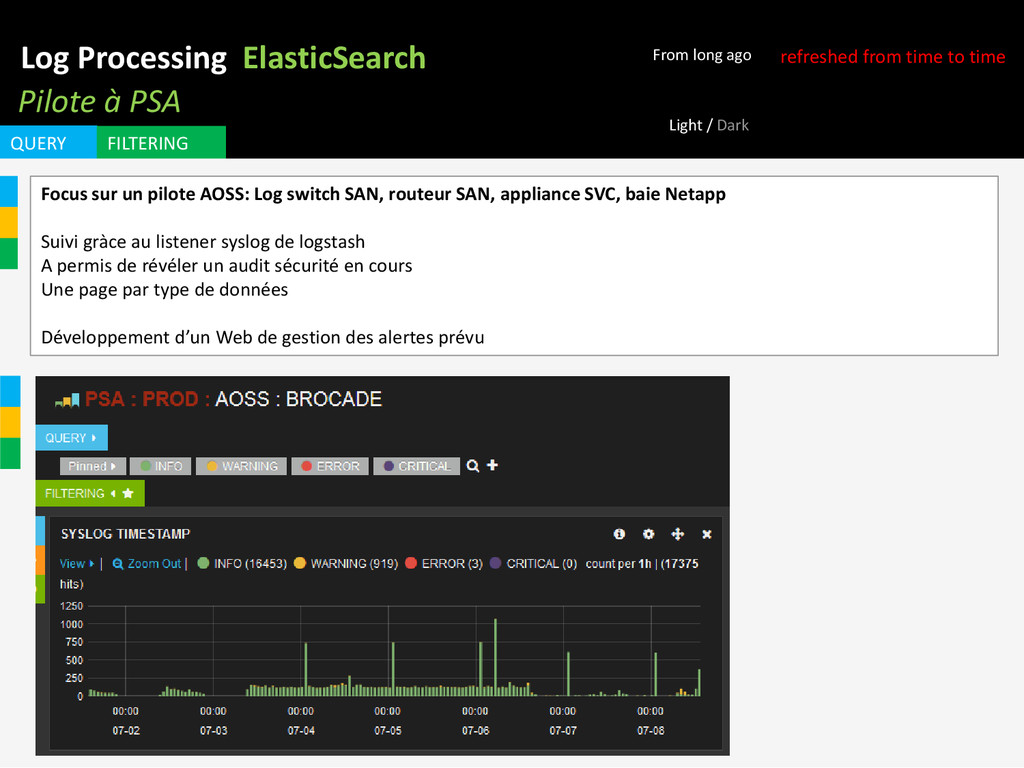Screen dimensions: 1024x768
Task: Click 'From long ago' time range
Action: point(702,56)
